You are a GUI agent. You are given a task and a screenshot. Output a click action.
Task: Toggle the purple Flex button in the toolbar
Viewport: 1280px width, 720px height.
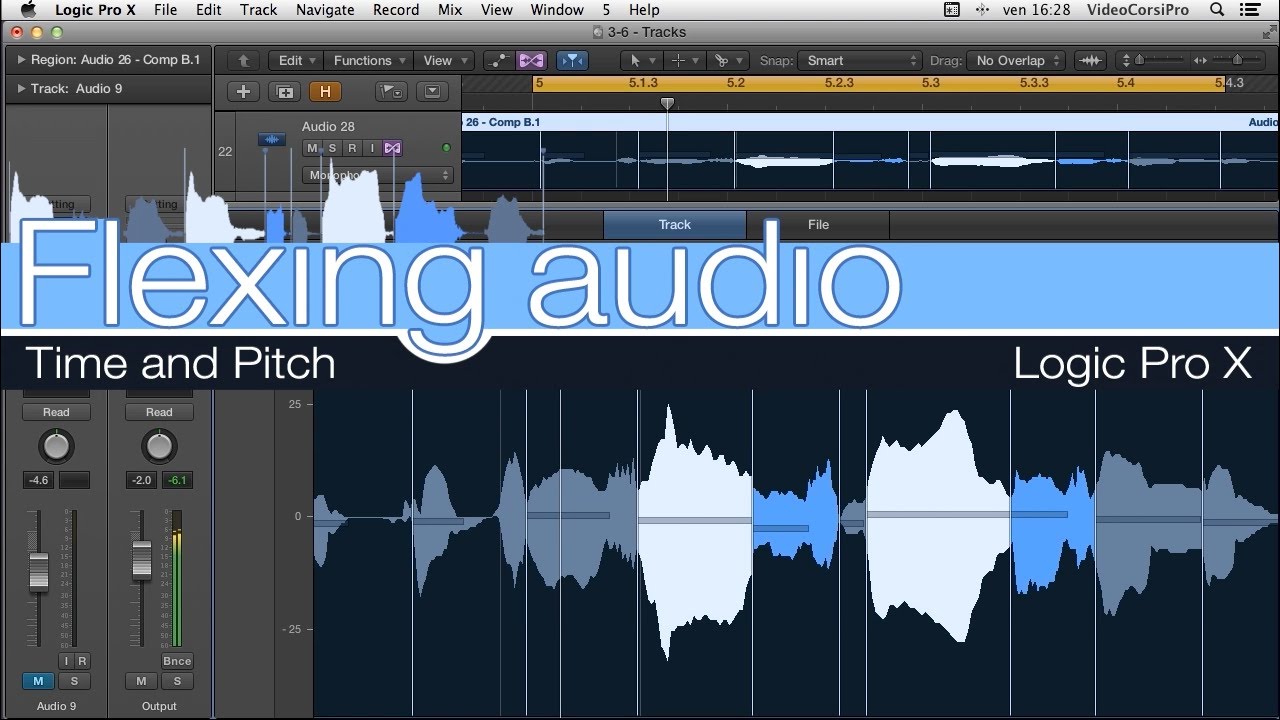(x=530, y=60)
